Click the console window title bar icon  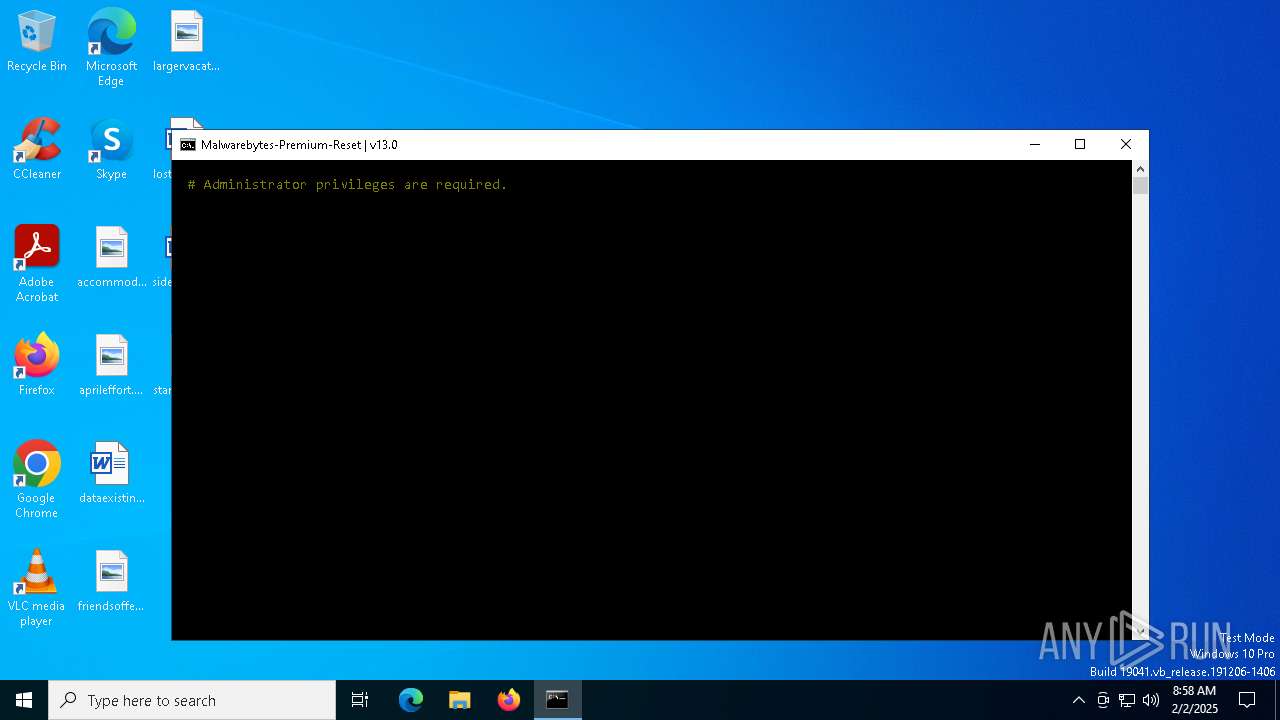click(x=187, y=145)
